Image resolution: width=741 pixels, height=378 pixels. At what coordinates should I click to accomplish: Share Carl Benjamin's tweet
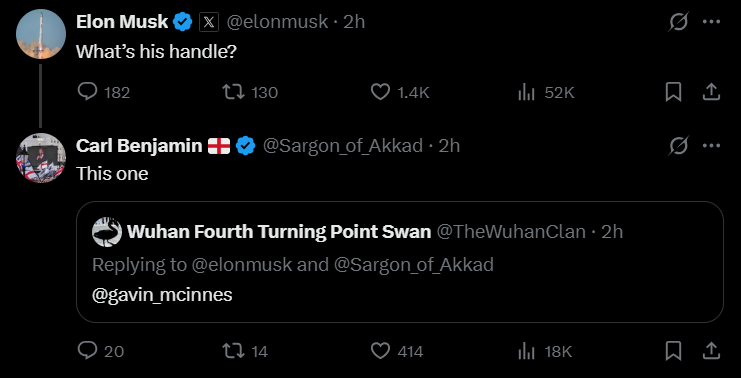tap(711, 351)
